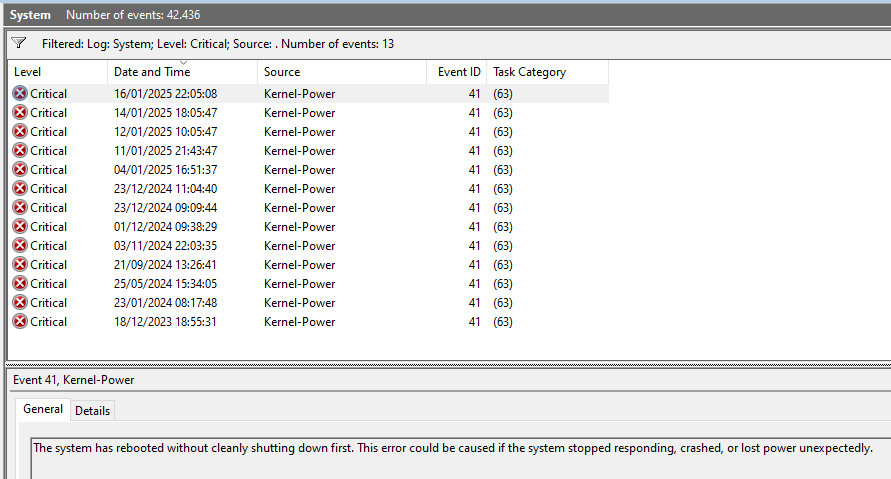
Task: Select the date 23/12/2024 09:09:44
Action: [x=165, y=207]
